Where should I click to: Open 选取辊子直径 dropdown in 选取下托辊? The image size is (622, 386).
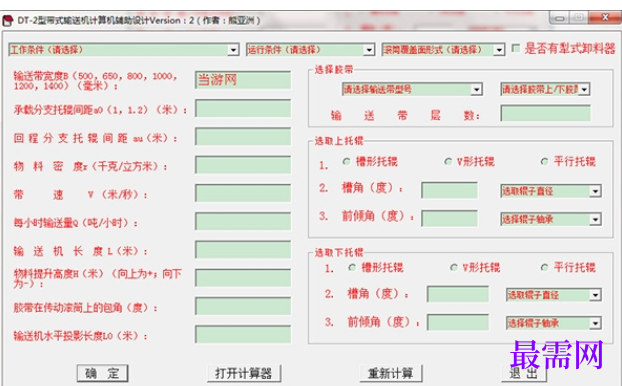coord(554,295)
